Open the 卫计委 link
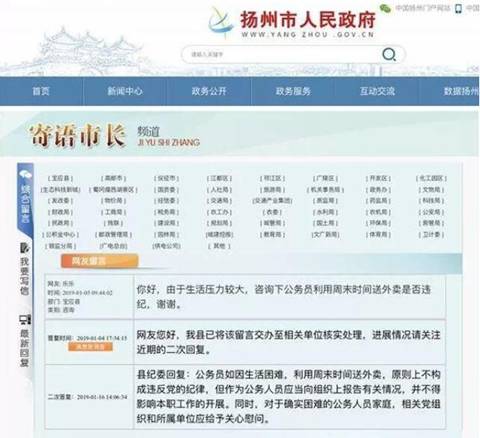The height and width of the screenshot is (438, 480). pyautogui.click(x=431, y=235)
